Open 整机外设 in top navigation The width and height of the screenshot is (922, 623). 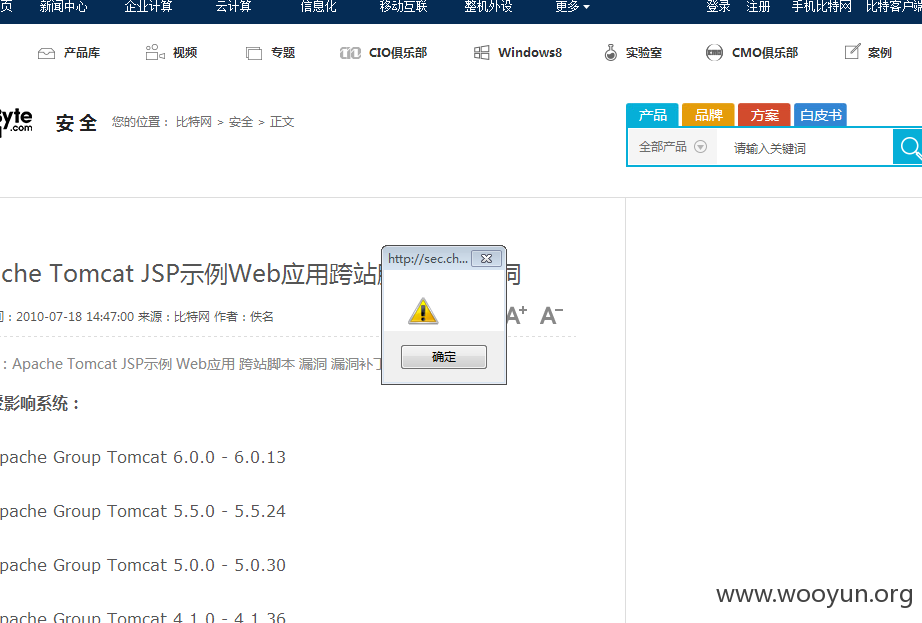[x=488, y=7]
